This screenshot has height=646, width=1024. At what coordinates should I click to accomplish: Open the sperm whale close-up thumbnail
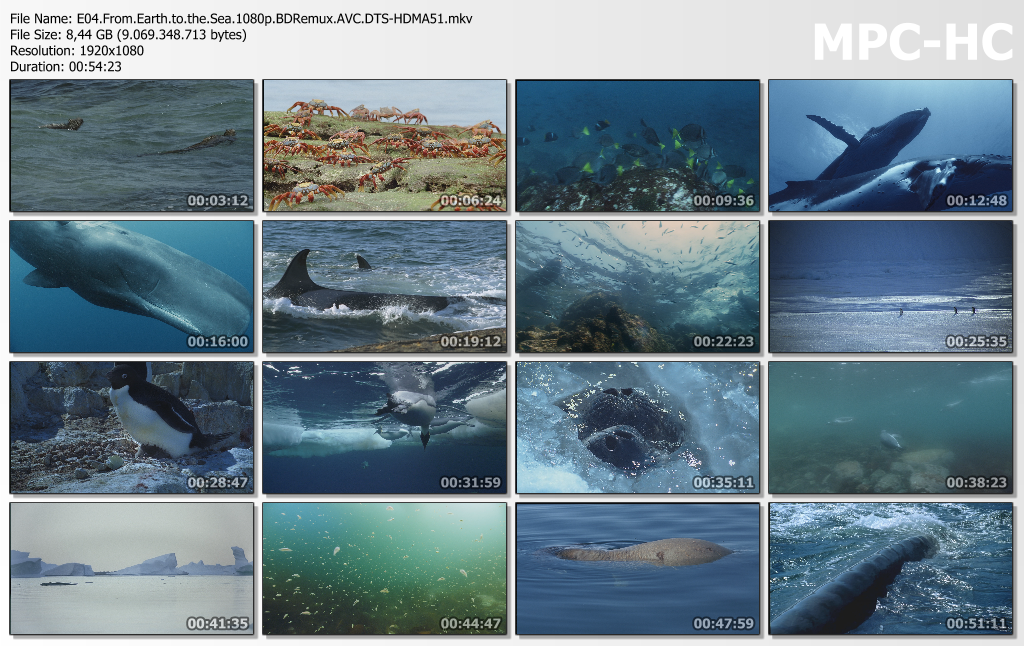[x=132, y=287]
